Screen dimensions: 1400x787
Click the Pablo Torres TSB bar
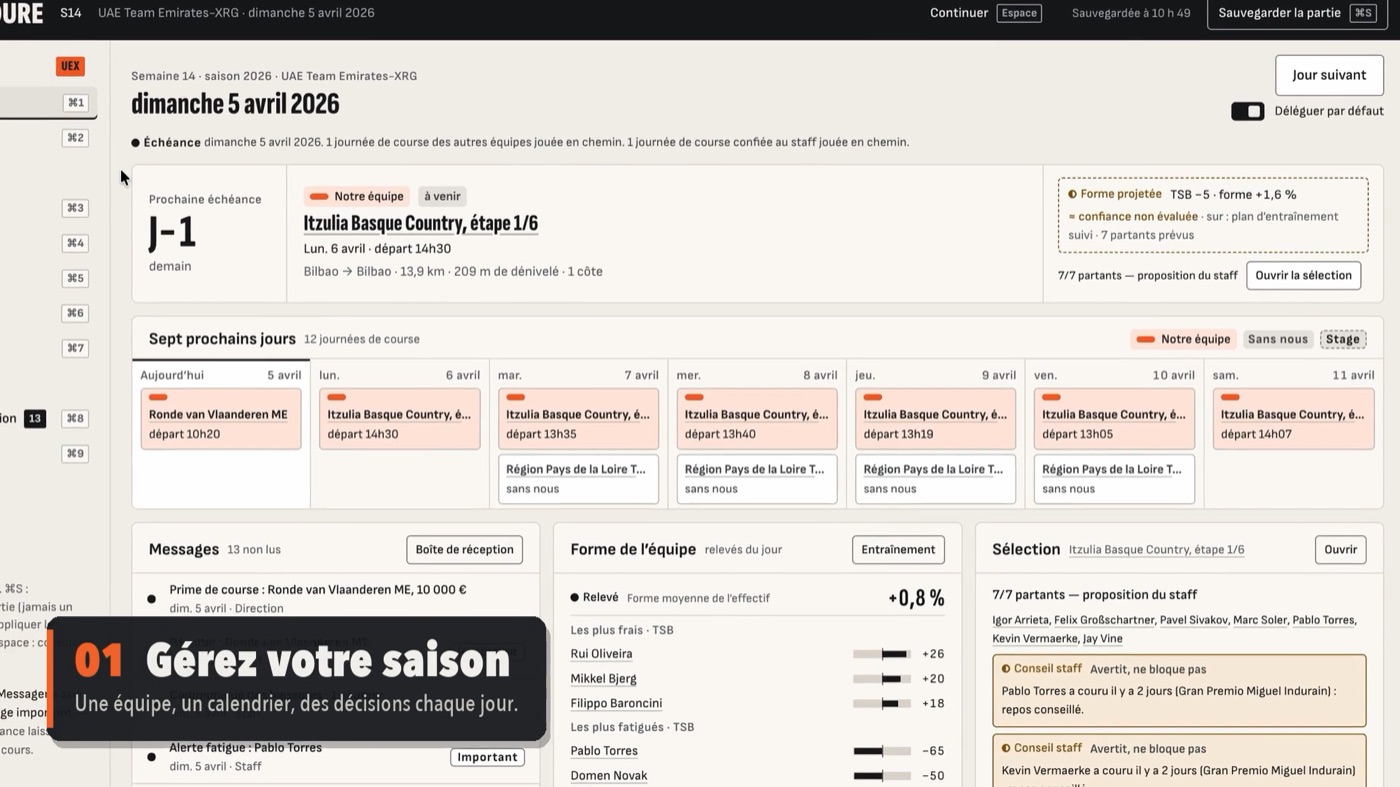point(882,751)
